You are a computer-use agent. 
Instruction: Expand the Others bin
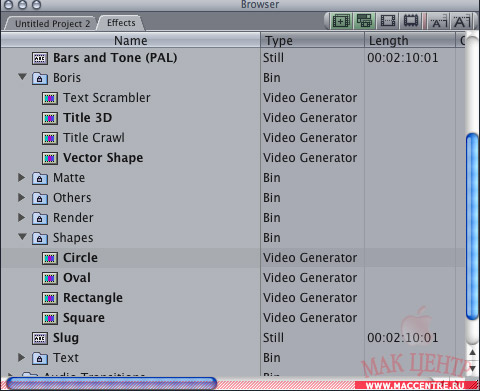point(22,197)
